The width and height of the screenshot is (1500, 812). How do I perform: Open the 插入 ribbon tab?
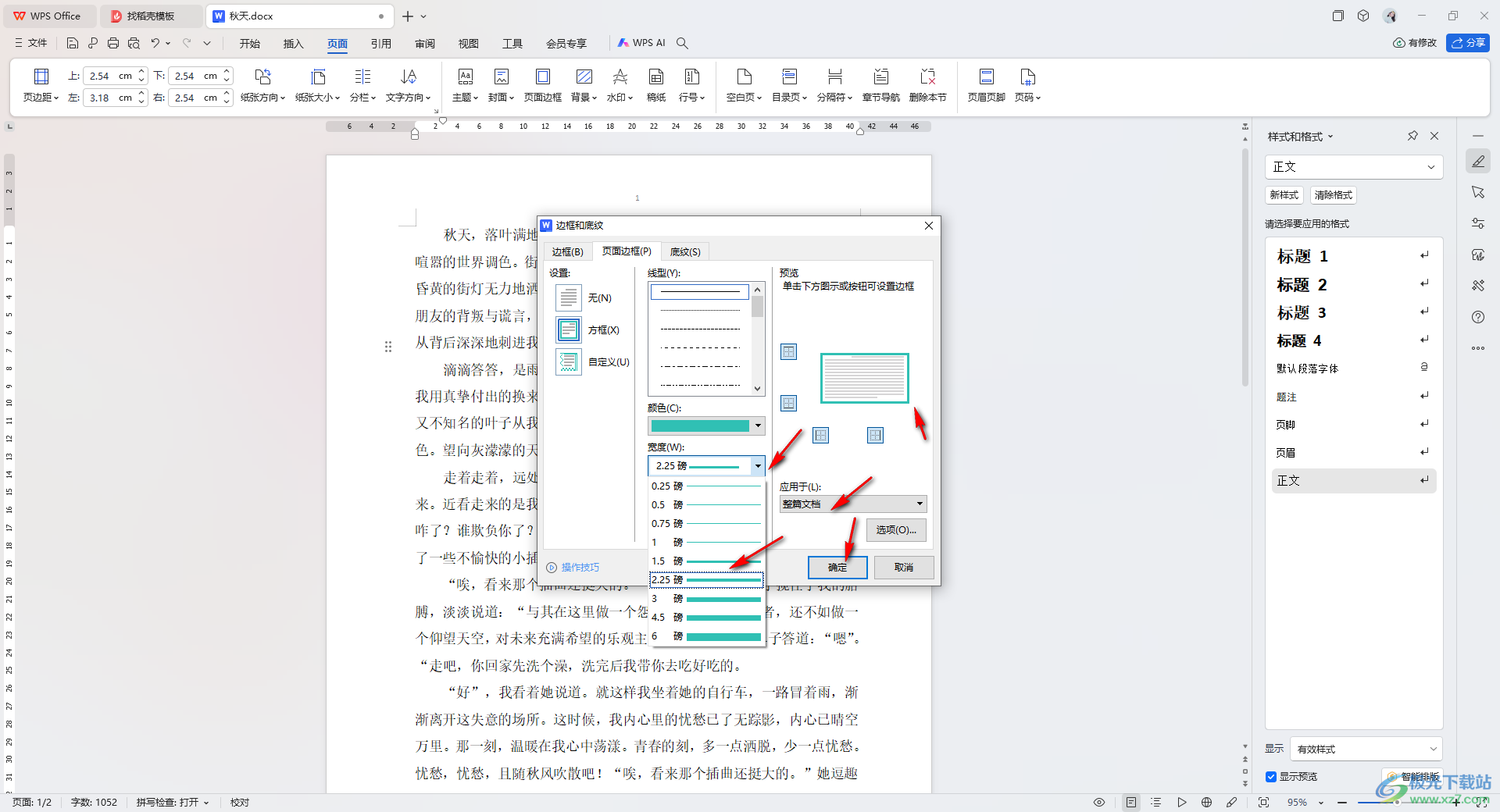tap(294, 44)
